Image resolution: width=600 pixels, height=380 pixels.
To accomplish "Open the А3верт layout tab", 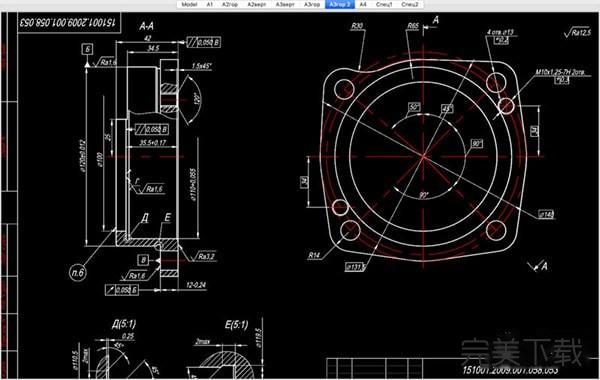I will (285, 4).
